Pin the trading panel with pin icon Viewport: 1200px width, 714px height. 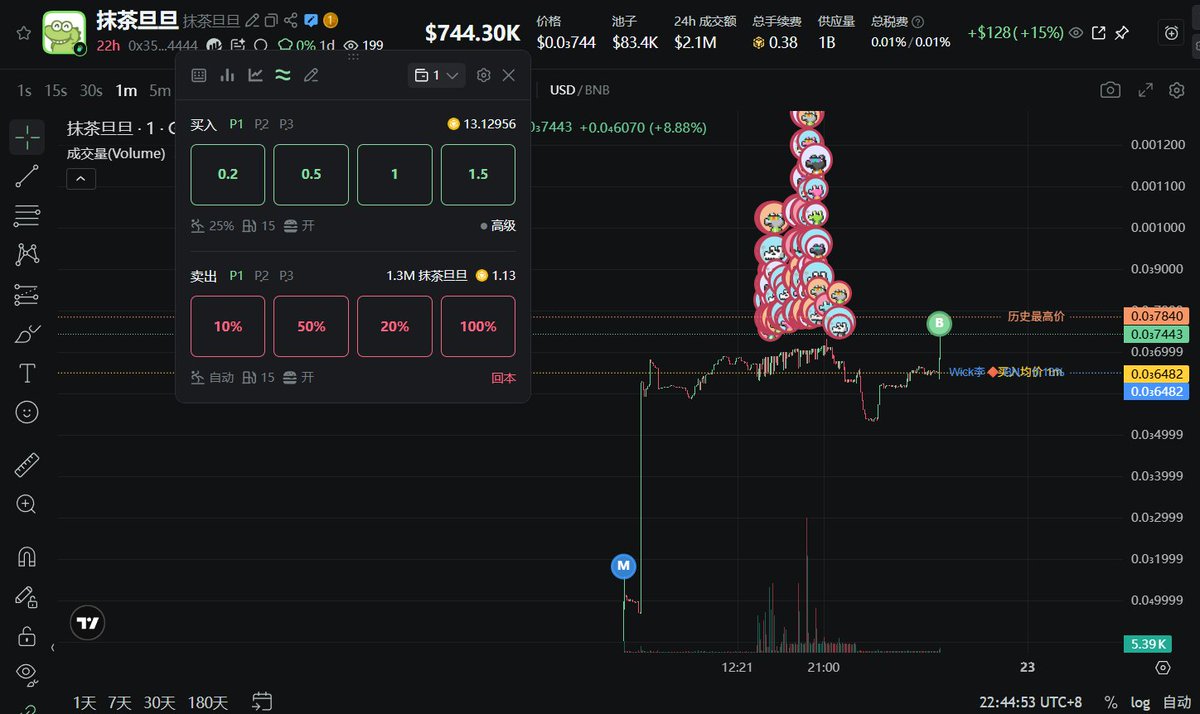(1122, 33)
